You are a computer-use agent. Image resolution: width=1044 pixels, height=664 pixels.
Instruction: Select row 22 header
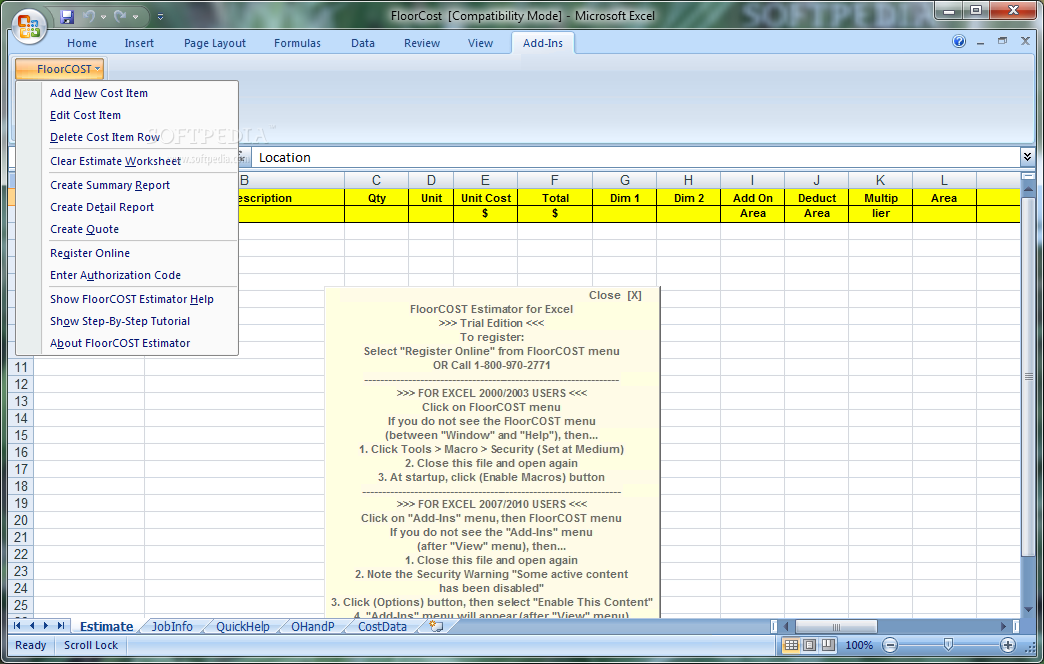pos(21,554)
